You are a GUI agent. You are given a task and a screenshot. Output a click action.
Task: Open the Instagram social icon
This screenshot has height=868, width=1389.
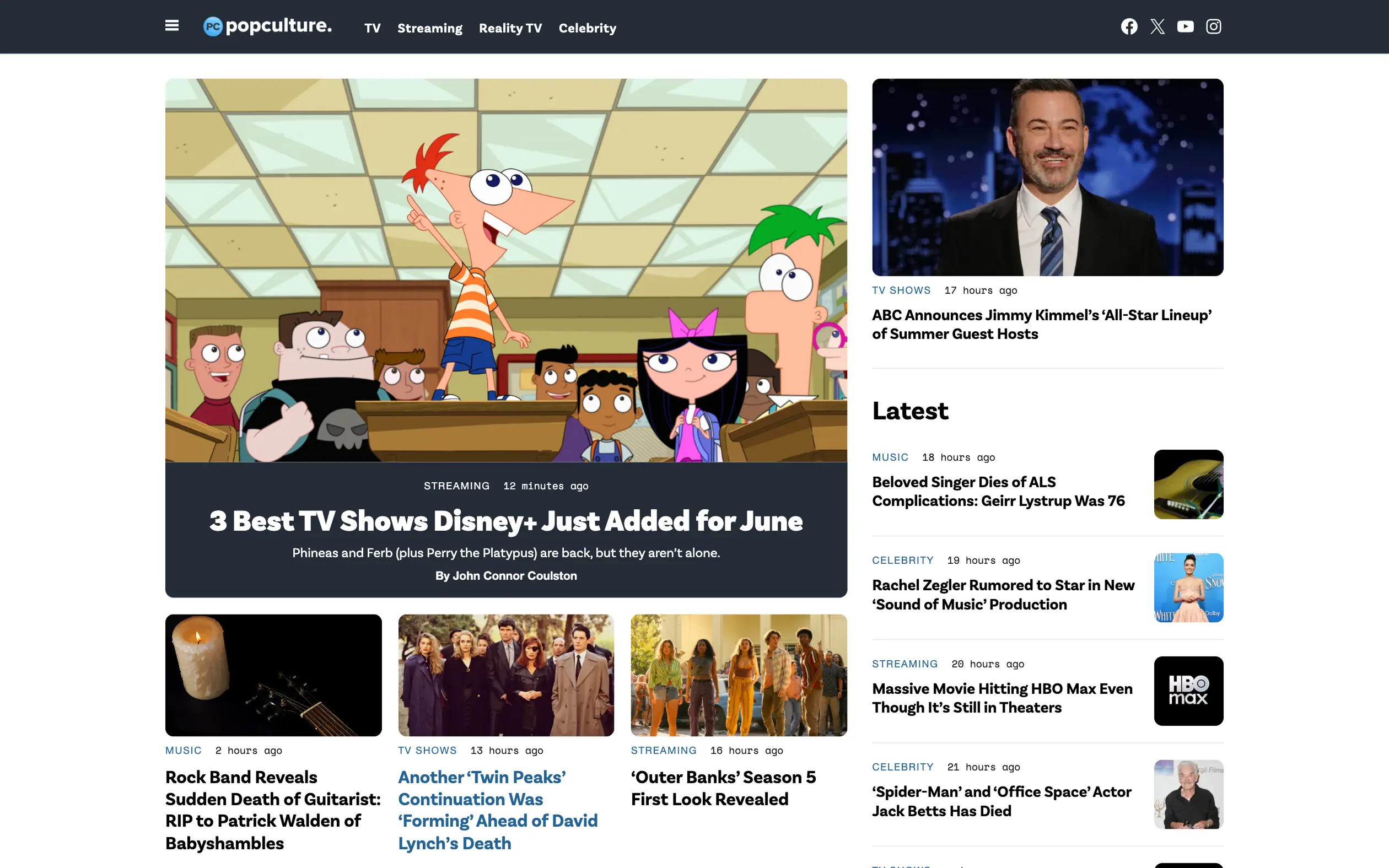coord(1213,26)
